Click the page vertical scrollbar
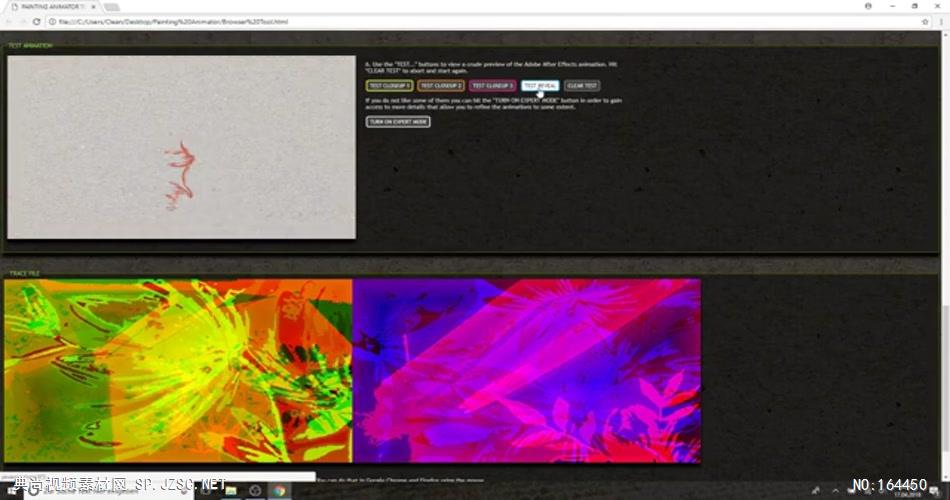The image size is (950, 500). [x=945, y=250]
